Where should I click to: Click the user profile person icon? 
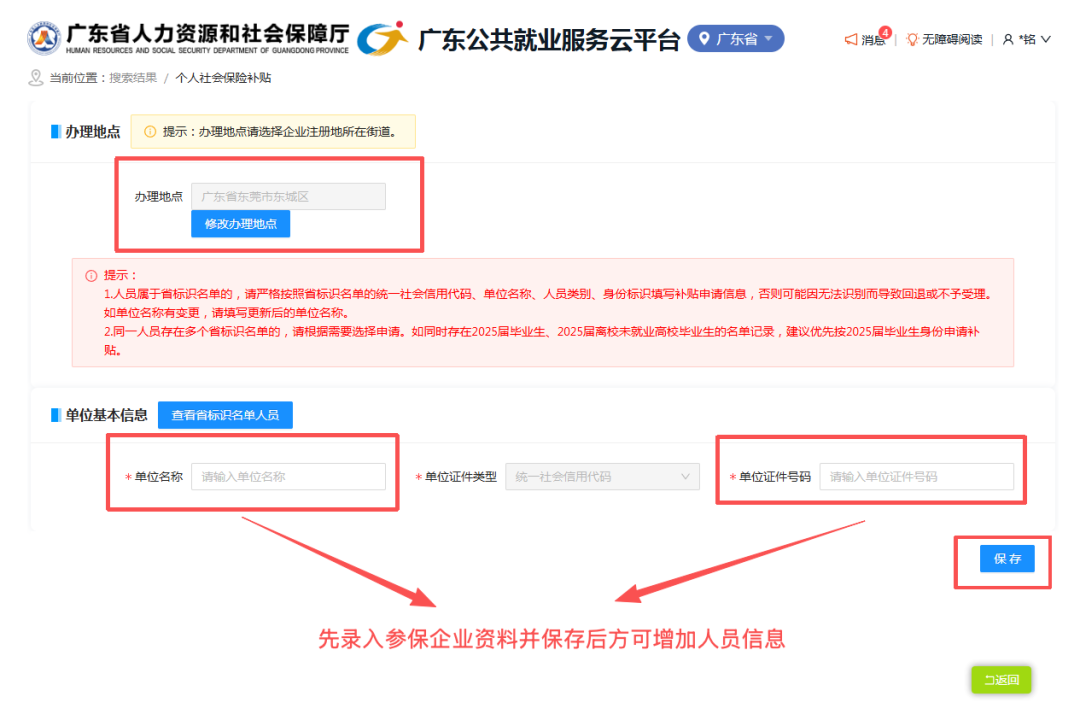[x=1008, y=39]
